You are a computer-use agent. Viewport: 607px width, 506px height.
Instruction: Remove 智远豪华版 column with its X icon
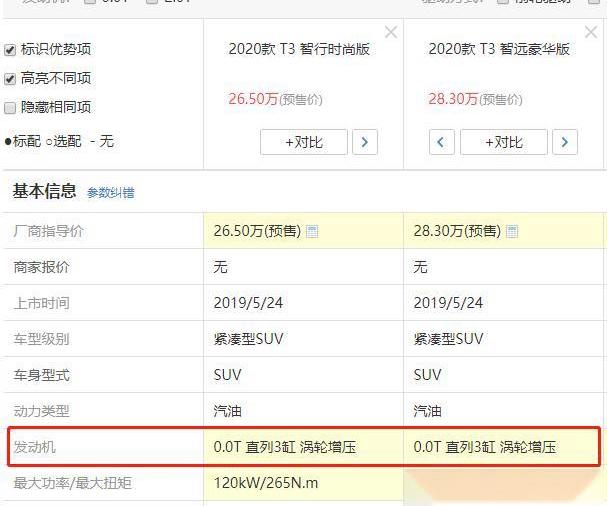pyautogui.click(x=591, y=32)
